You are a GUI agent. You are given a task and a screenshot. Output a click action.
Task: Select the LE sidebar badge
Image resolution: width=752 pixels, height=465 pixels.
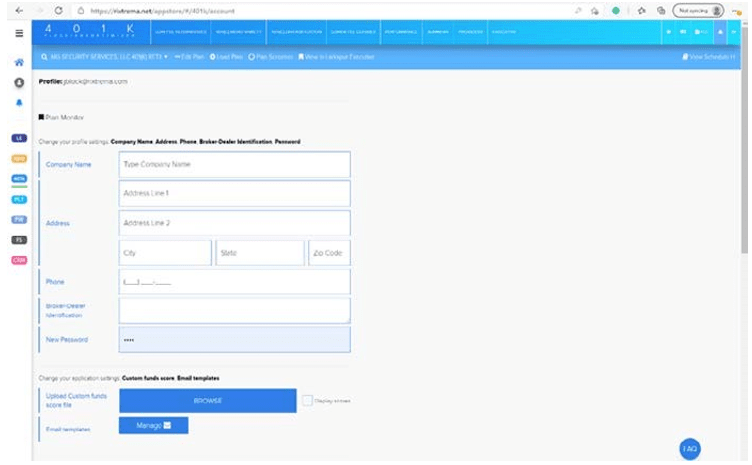(19, 137)
